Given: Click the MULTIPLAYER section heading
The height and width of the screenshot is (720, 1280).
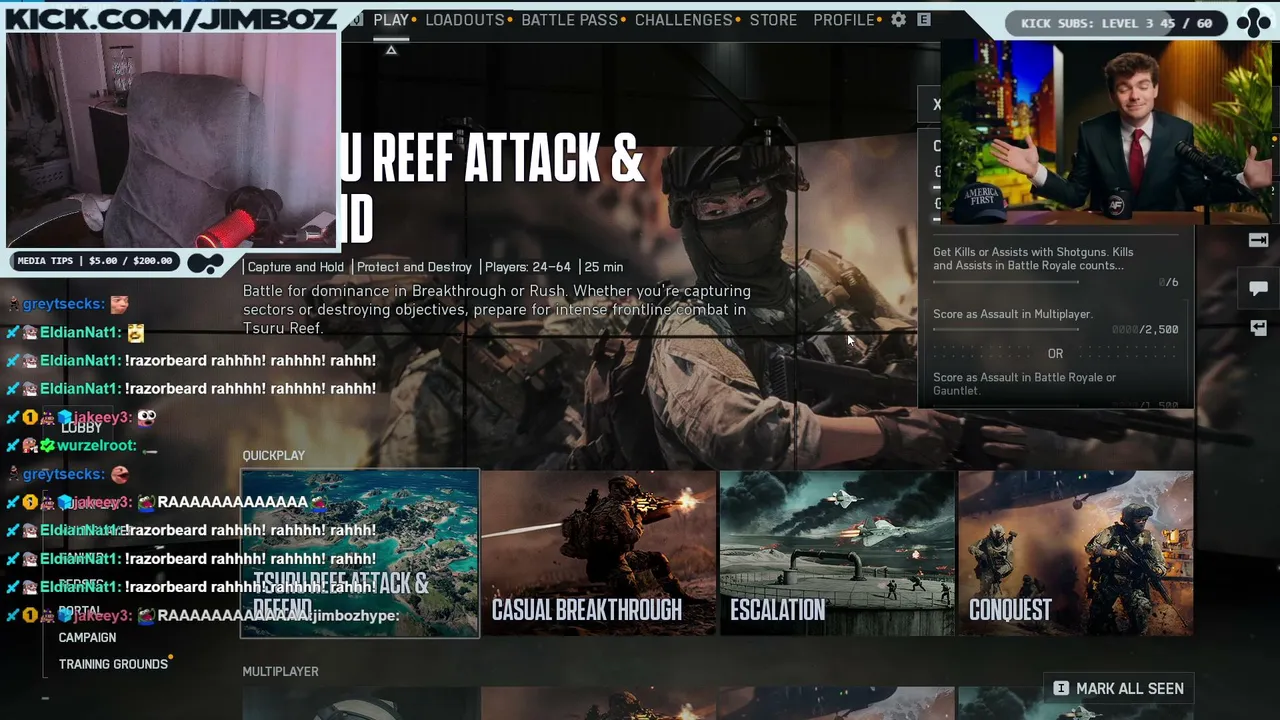Looking at the screenshot, I should click(280, 671).
